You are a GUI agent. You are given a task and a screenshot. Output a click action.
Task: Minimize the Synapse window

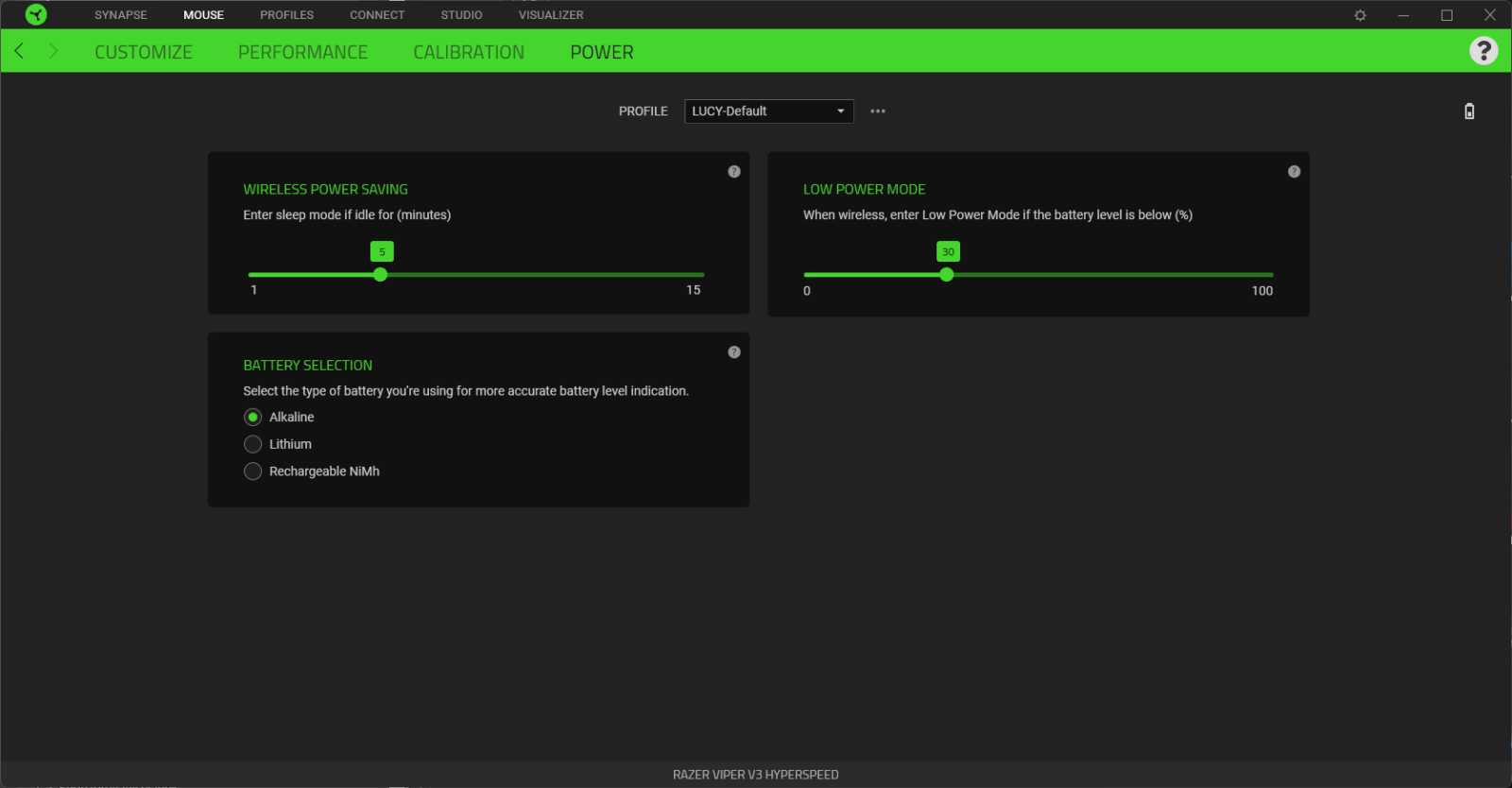coord(1403,15)
